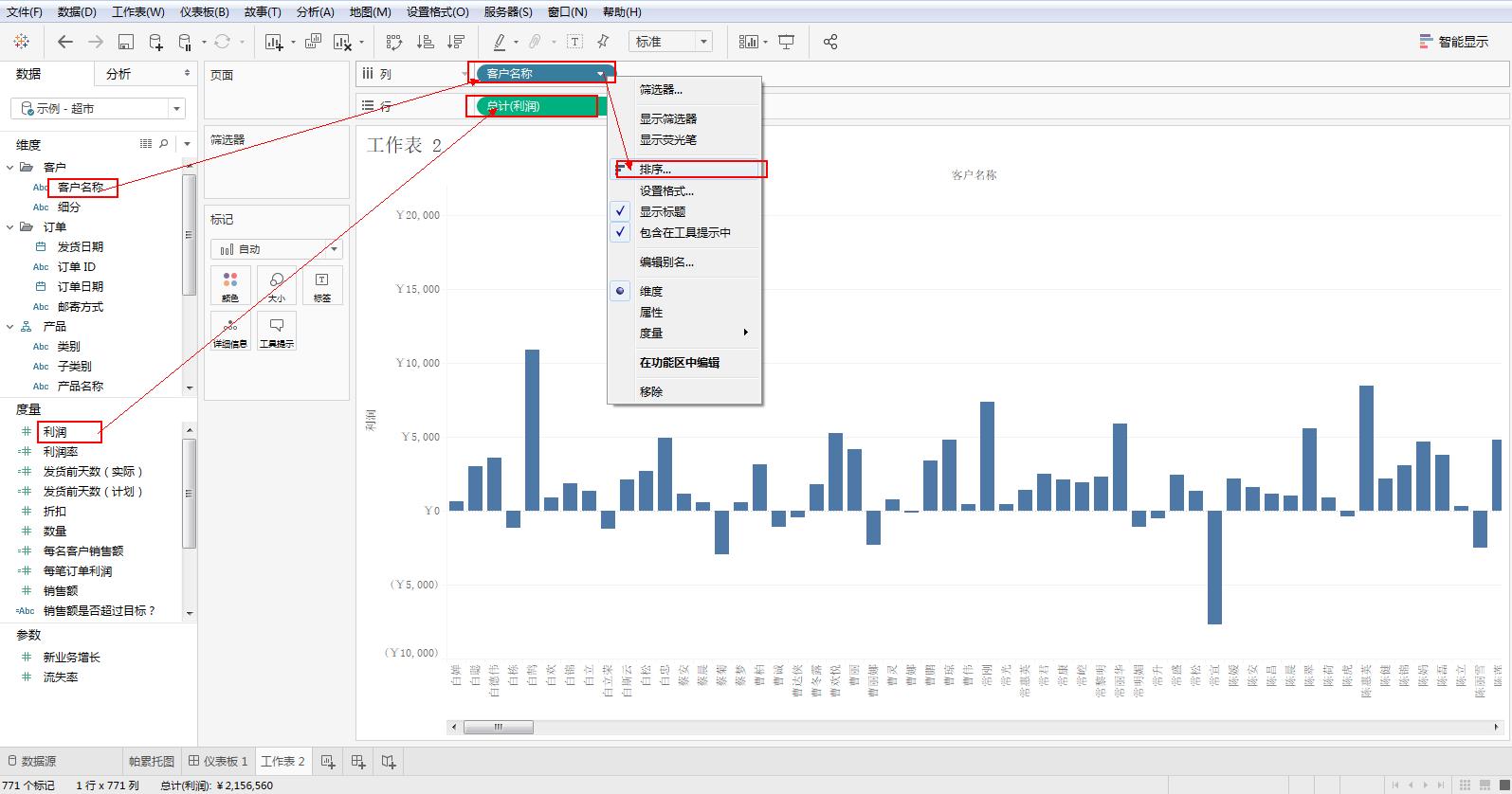Open the 度量 submenu arrow
The height and width of the screenshot is (794, 1512).
[746, 333]
